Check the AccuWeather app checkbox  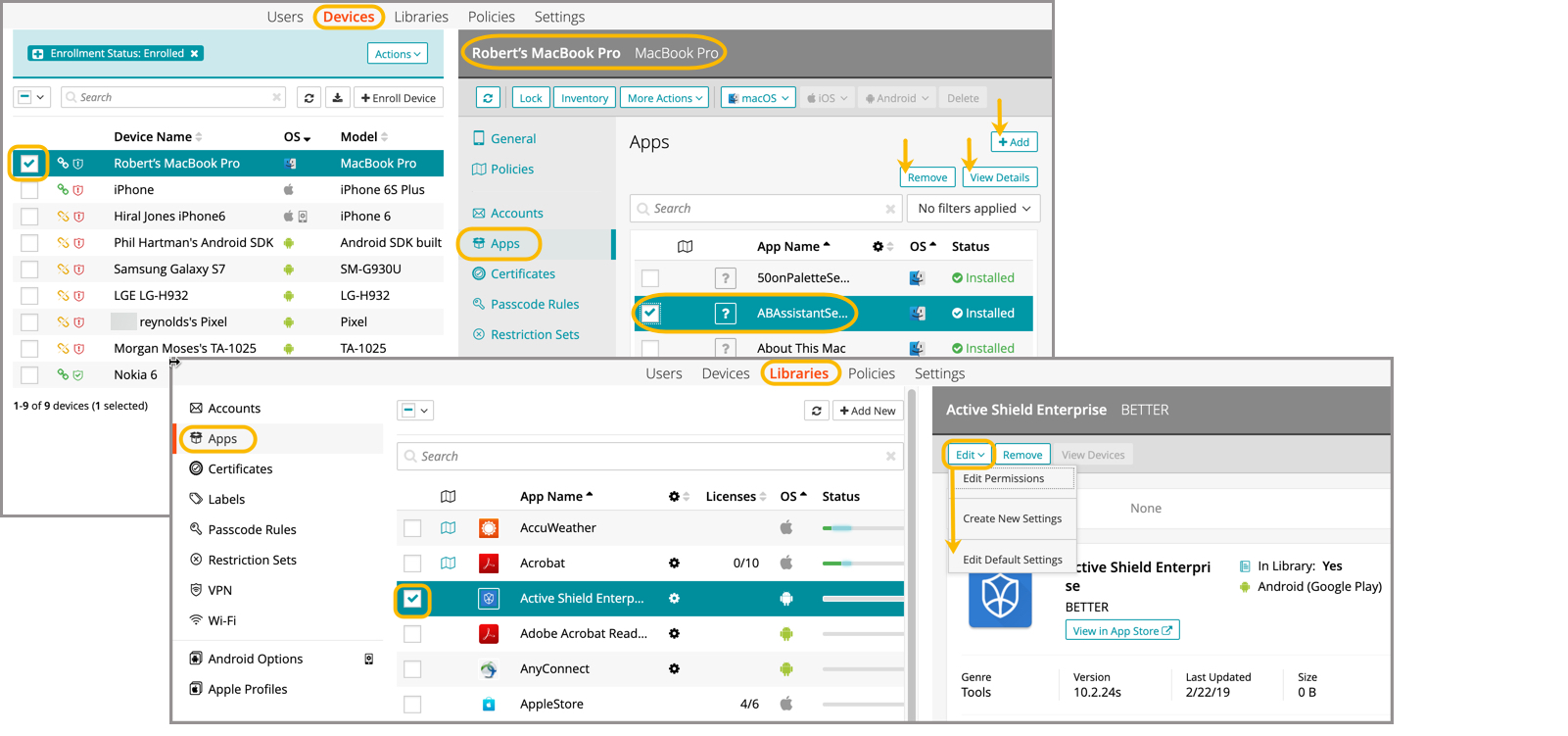[412, 528]
